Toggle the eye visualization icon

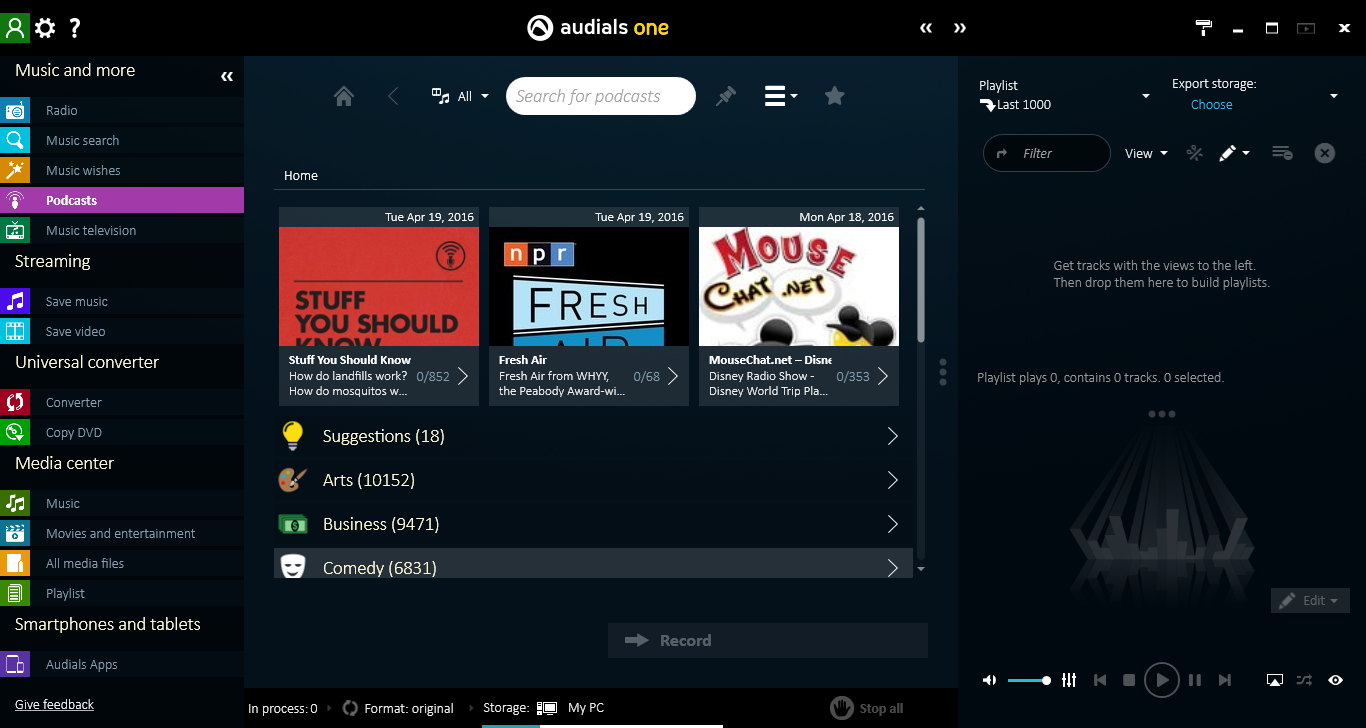tap(1335, 680)
